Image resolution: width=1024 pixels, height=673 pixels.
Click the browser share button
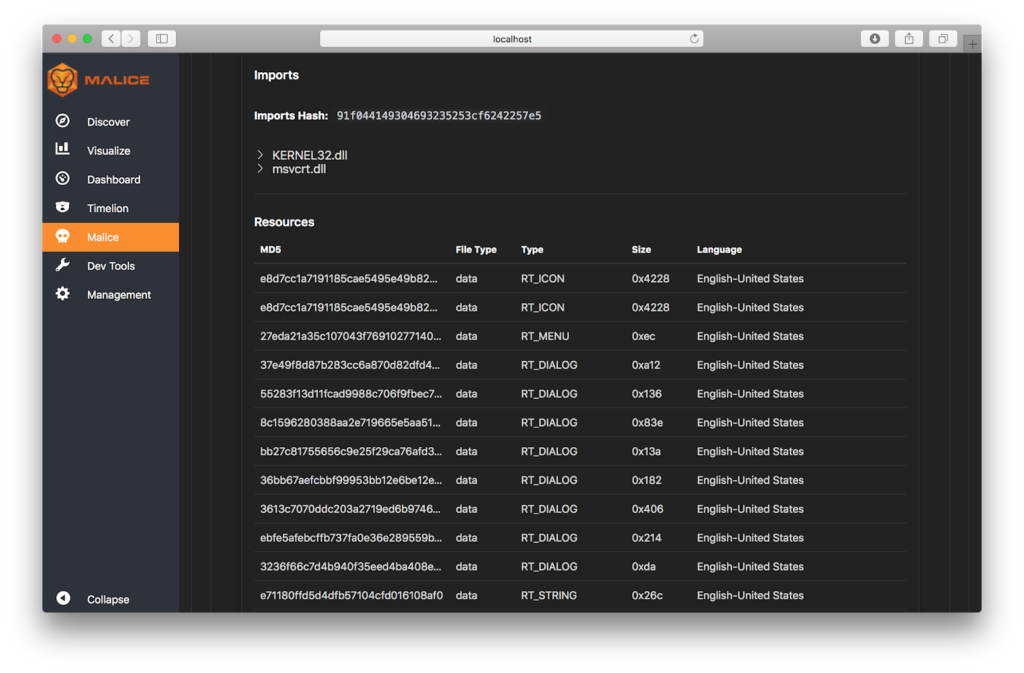coord(909,39)
